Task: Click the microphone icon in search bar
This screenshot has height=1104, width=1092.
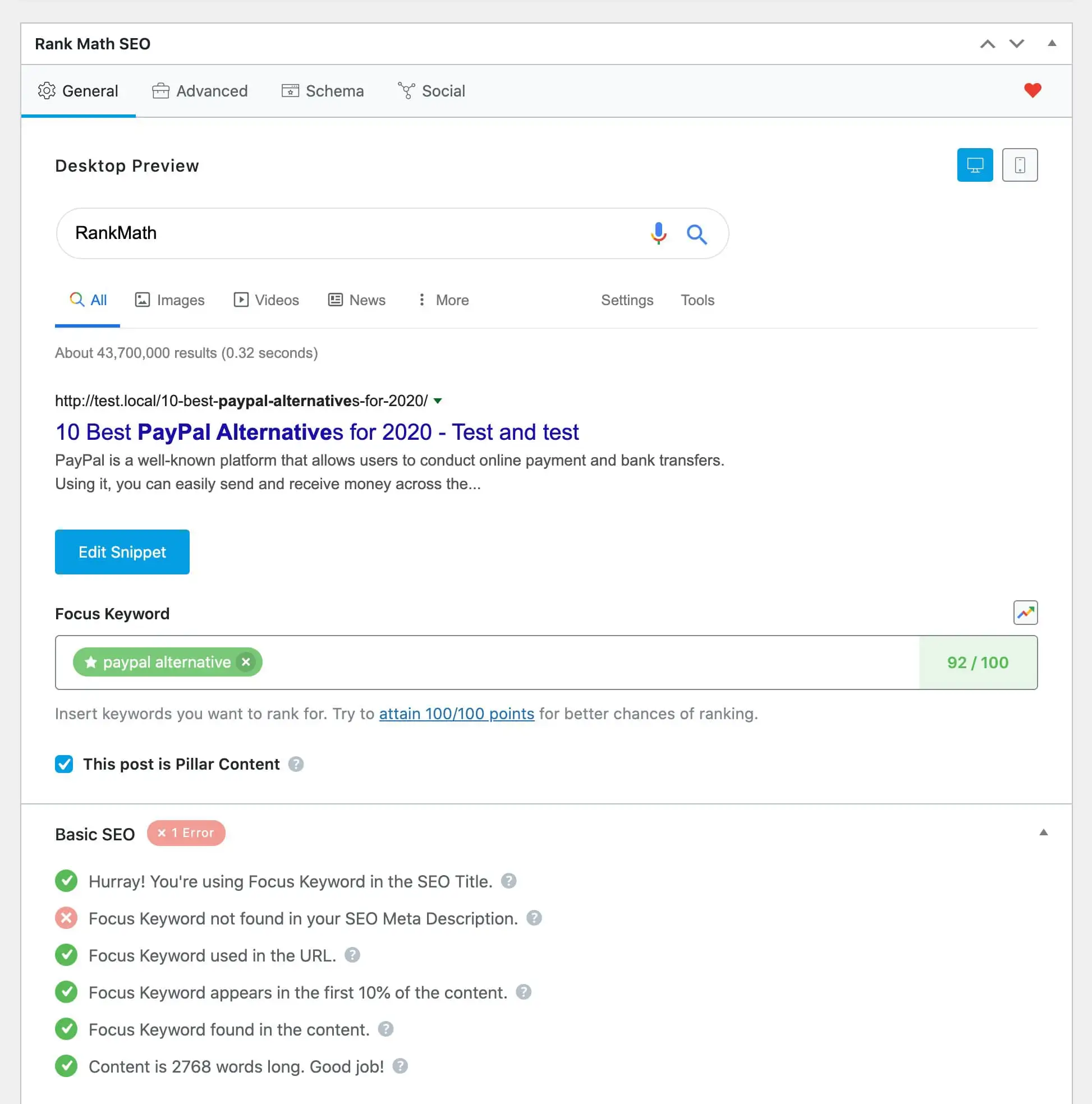Action: pyautogui.click(x=658, y=233)
